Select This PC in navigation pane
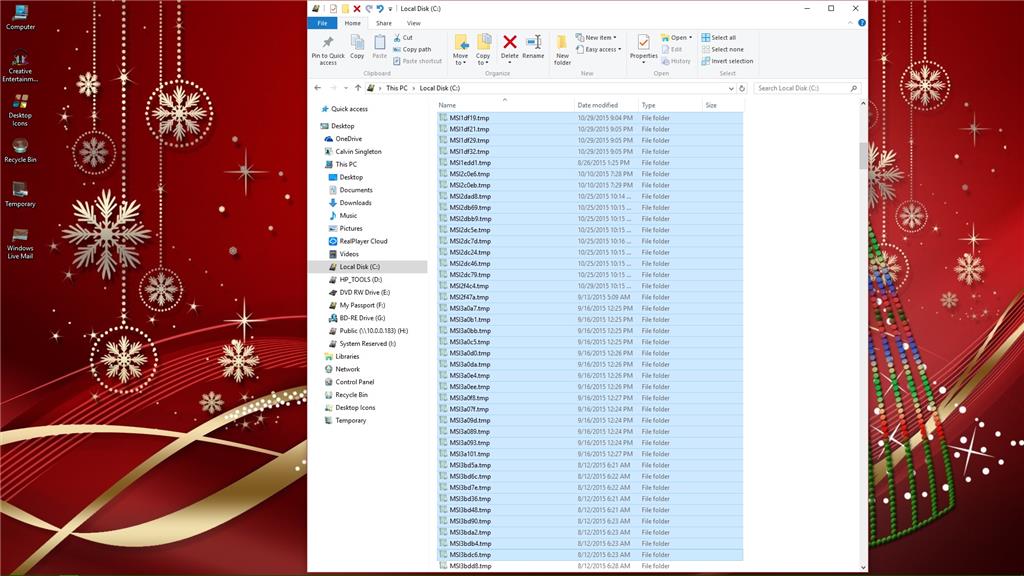 pos(346,165)
